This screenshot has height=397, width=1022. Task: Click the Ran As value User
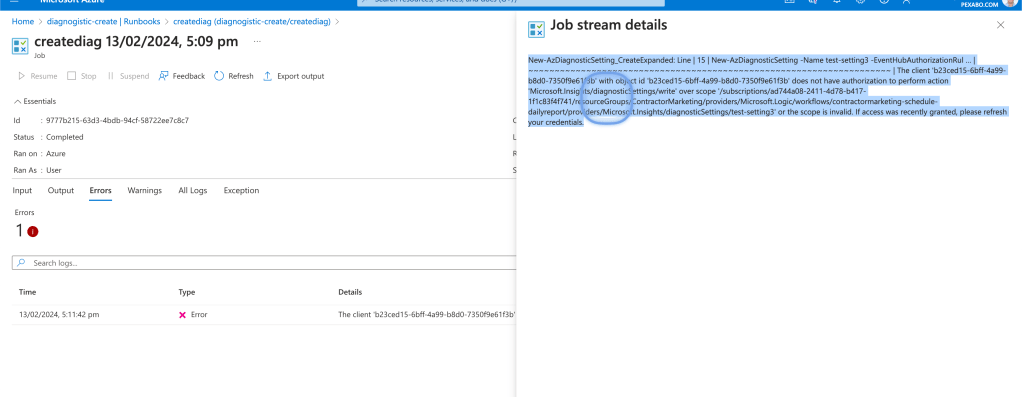[54, 170]
